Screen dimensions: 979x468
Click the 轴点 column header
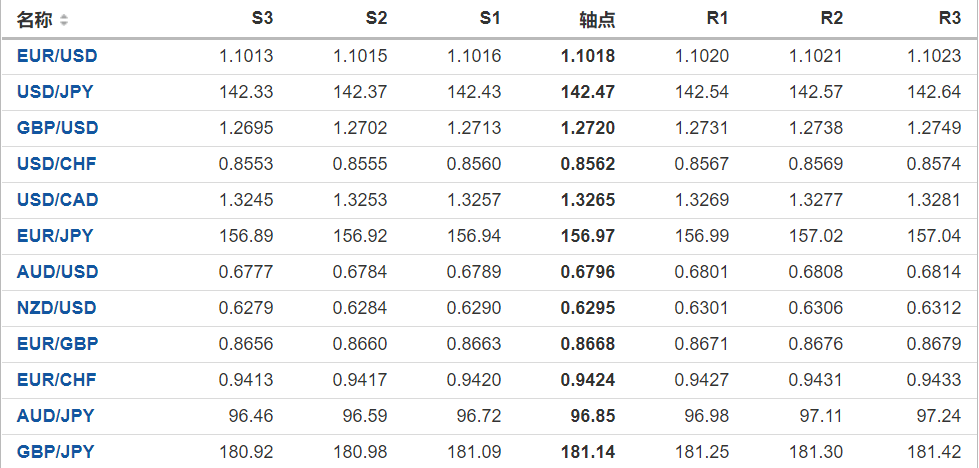(x=597, y=19)
